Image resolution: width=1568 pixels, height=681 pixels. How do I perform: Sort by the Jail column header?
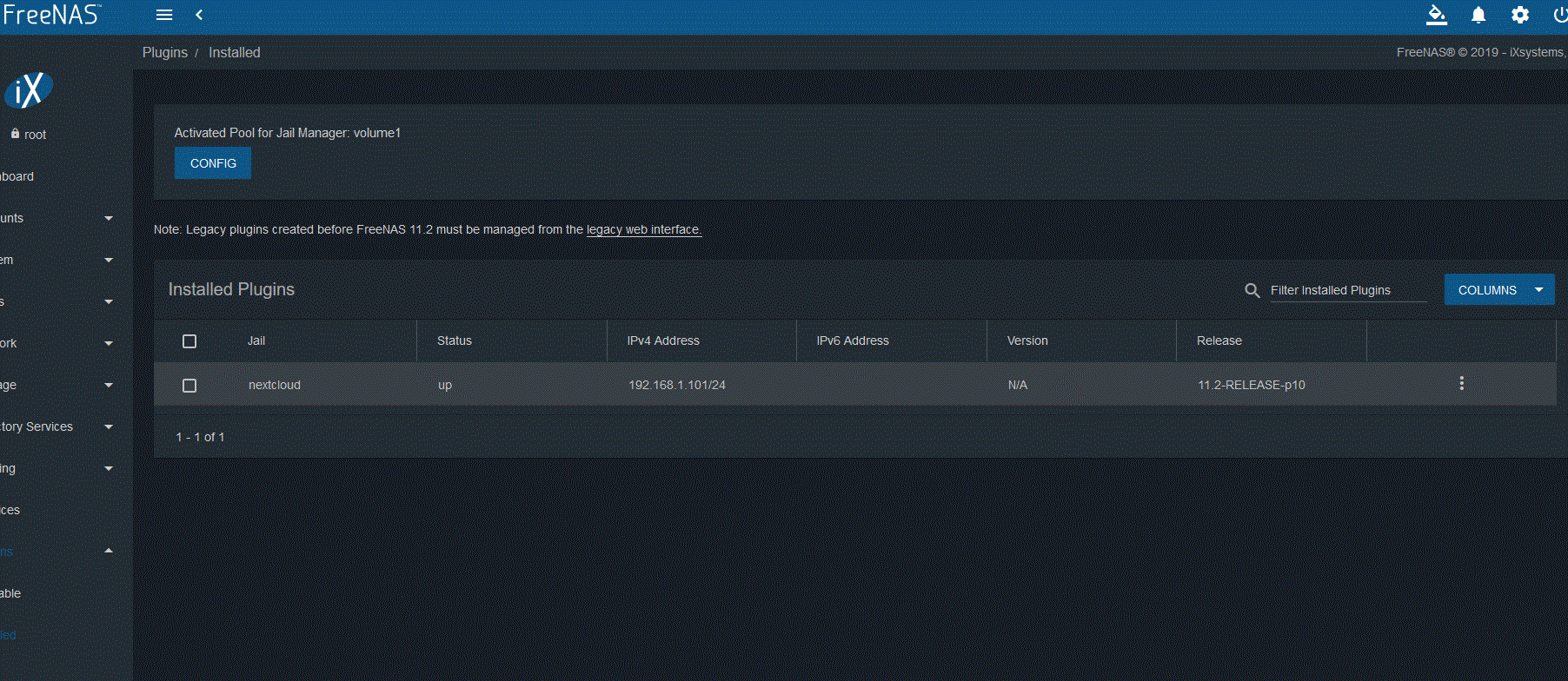256,340
